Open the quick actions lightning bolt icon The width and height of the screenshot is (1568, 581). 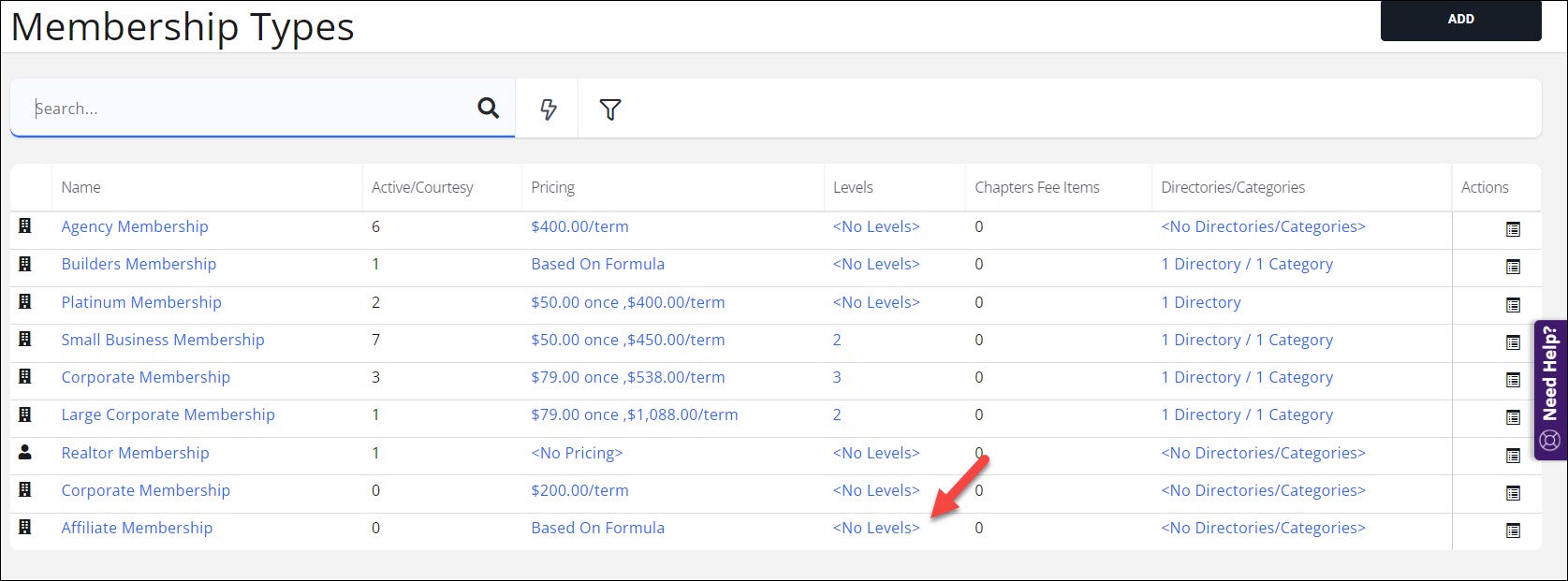tap(549, 109)
